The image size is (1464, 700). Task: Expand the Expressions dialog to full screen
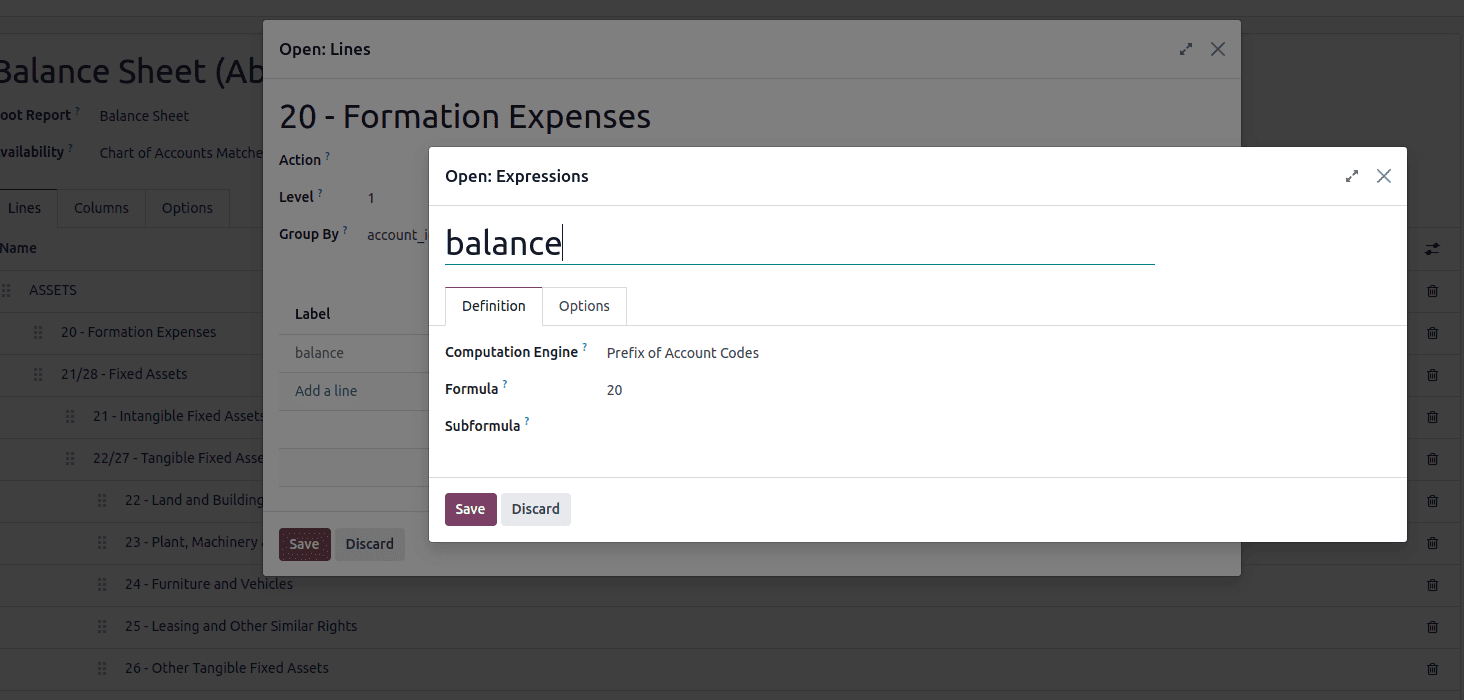(x=1352, y=176)
